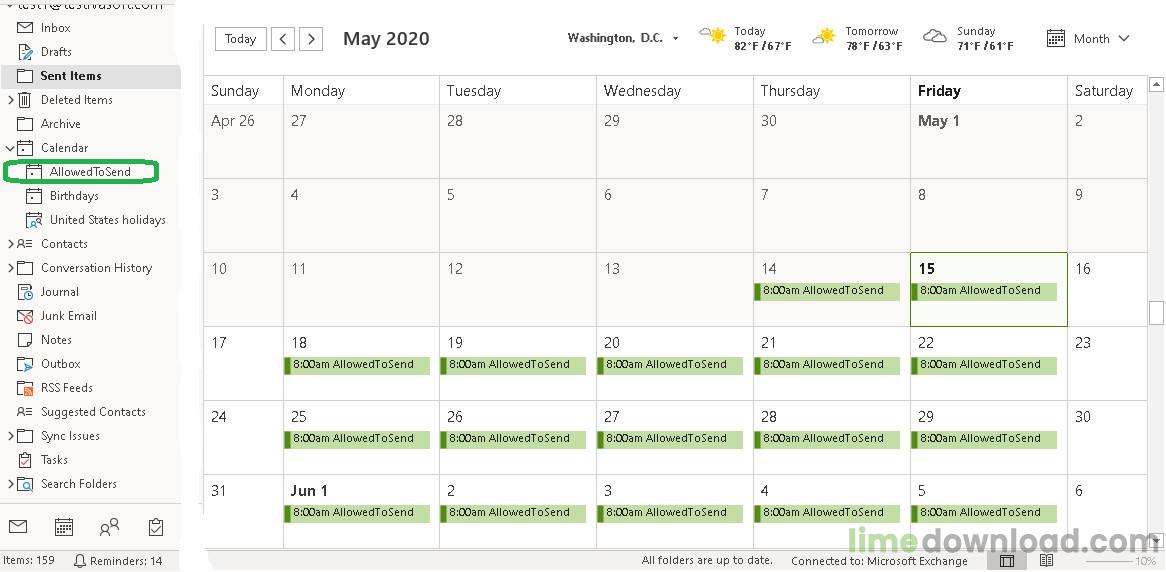This screenshot has width=1166, height=572.
Task: Open the AllowedToSend event on May 22
Action: pyautogui.click(x=984, y=364)
